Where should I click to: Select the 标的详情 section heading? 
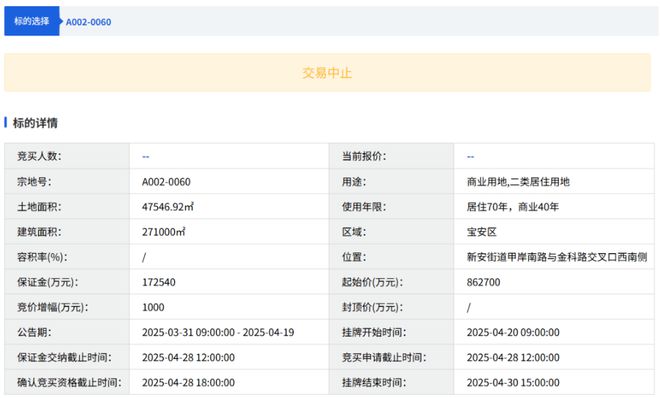tap(35, 123)
